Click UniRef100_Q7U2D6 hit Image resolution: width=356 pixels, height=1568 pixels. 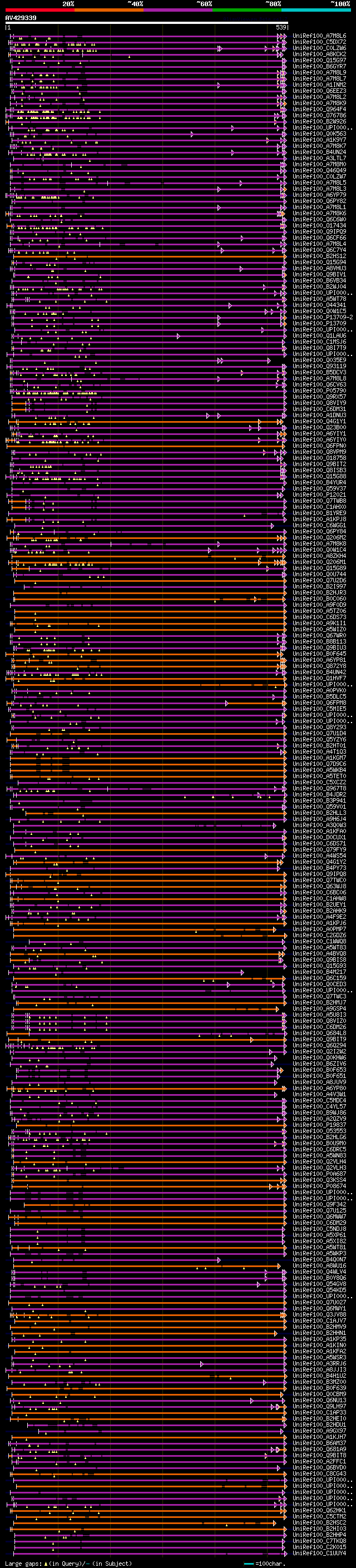(319, 580)
